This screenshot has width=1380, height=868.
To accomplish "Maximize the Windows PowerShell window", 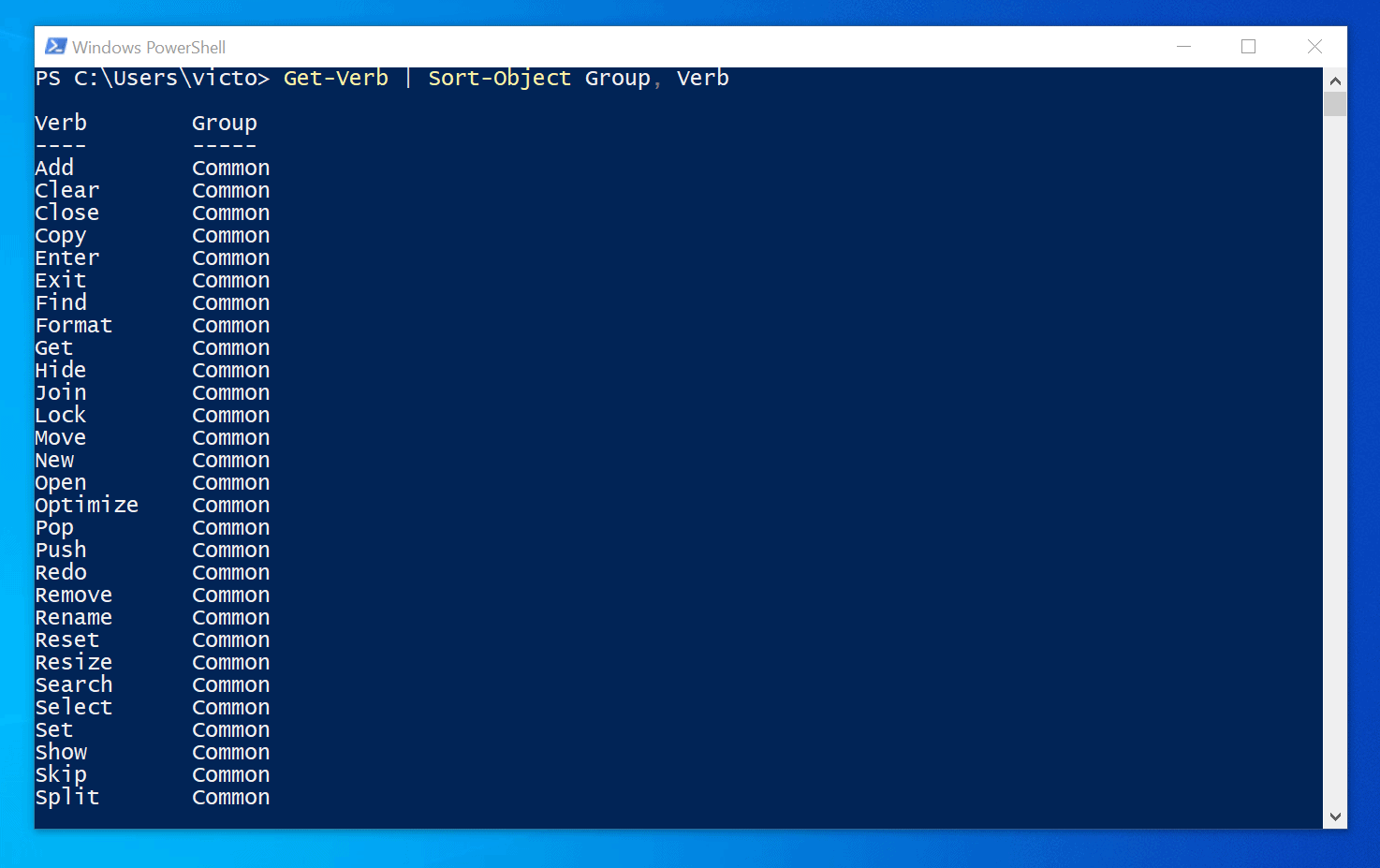I will pyautogui.click(x=1248, y=47).
